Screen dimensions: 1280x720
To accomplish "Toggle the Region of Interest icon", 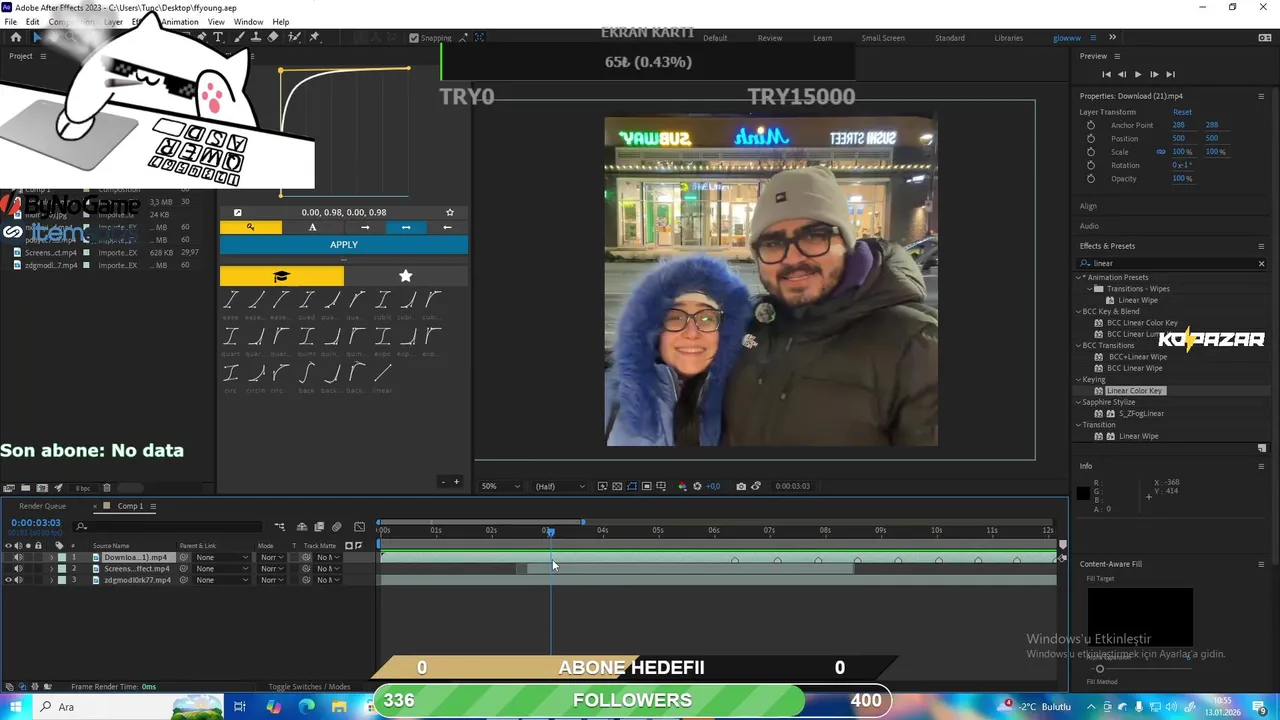I will pyautogui.click(x=647, y=486).
